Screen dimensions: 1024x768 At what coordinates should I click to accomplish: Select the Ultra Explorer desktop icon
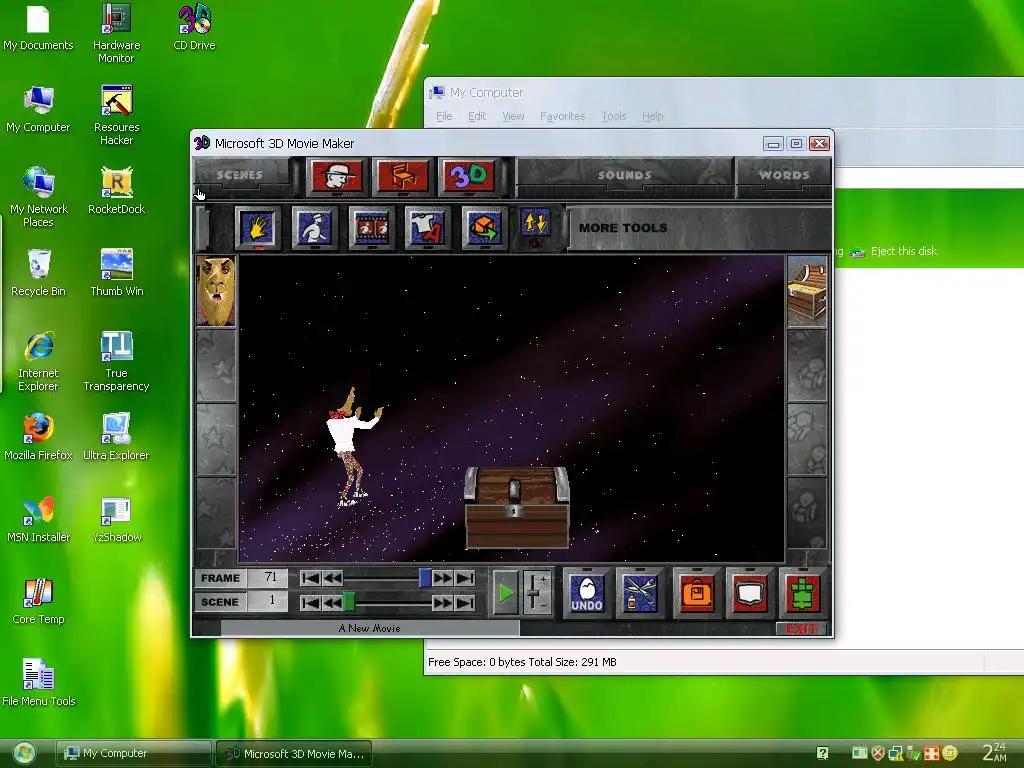click(x=116, y=437)
